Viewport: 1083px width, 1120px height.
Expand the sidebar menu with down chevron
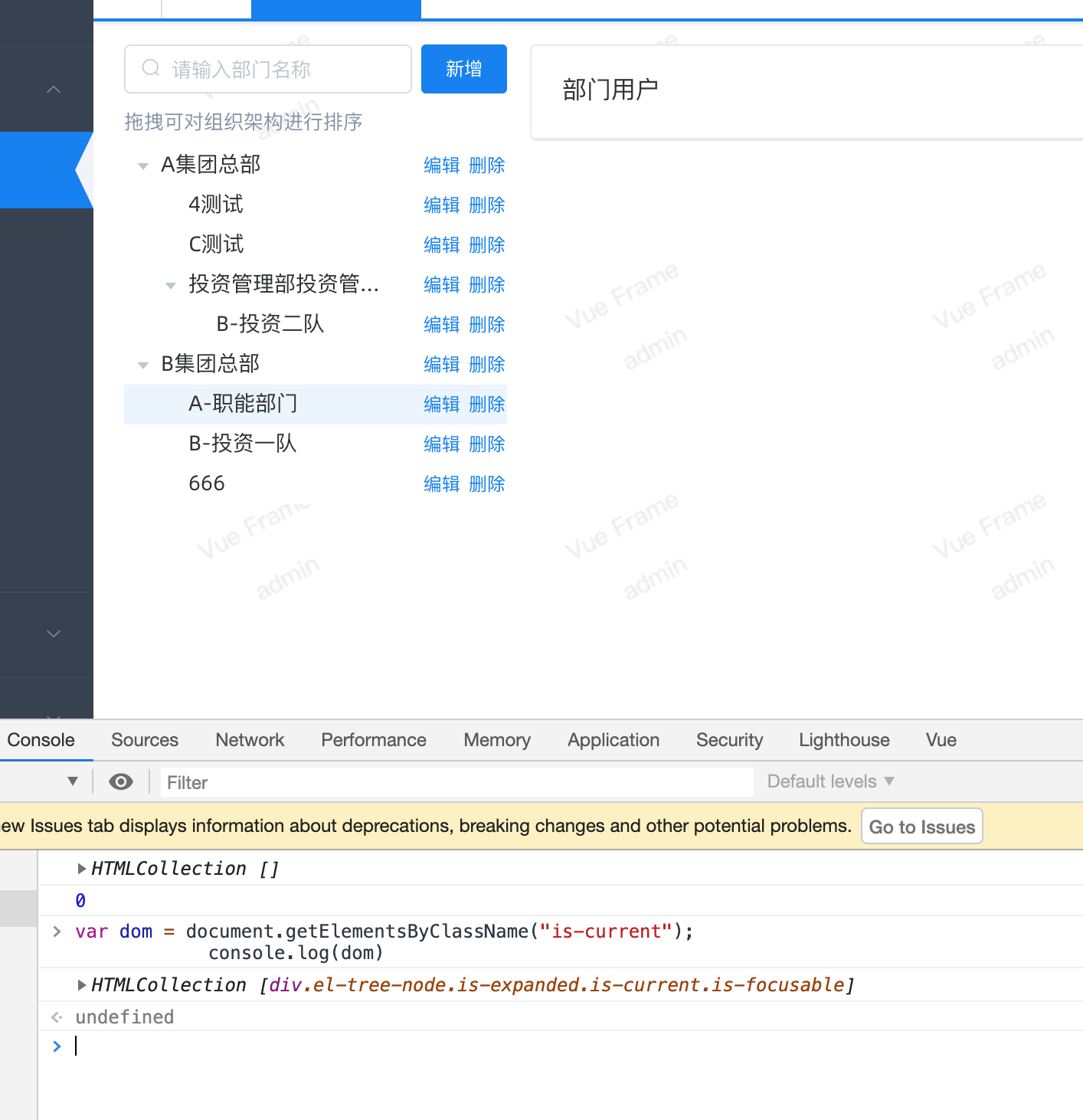[x=54, y=634]
